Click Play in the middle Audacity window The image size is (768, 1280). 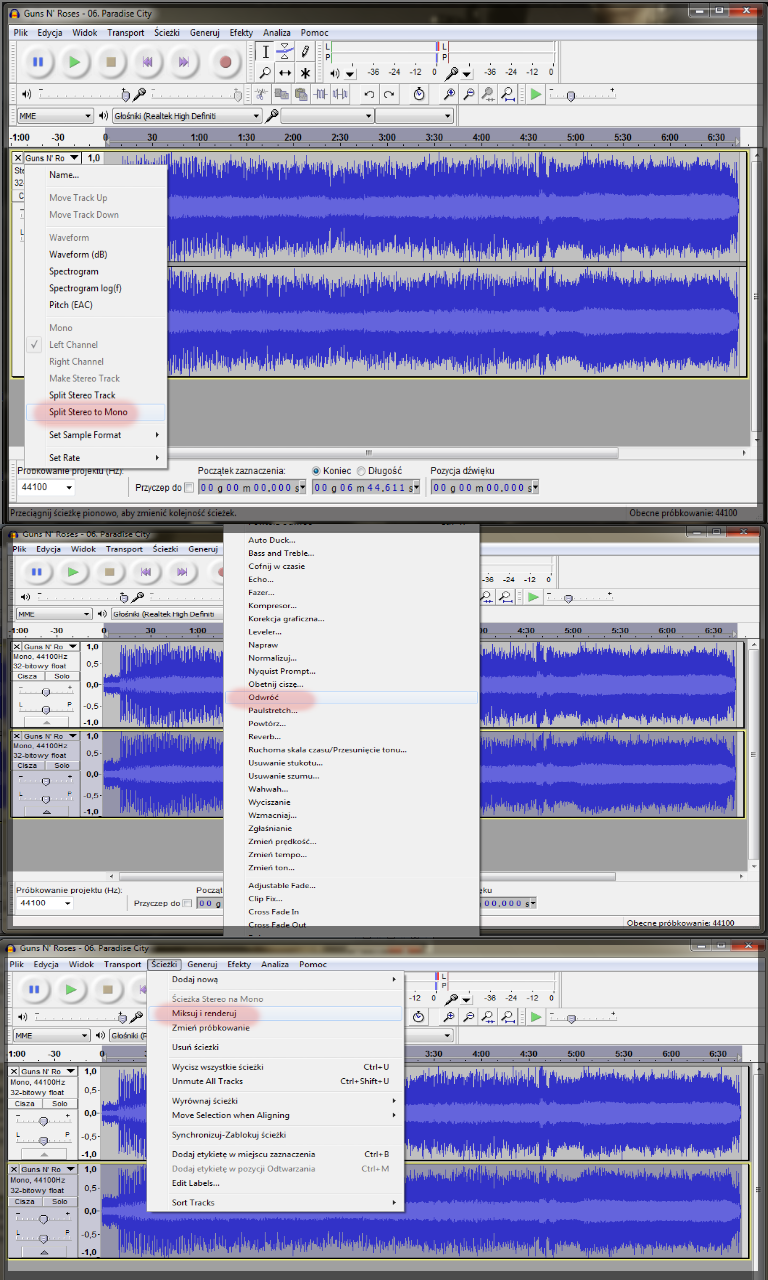coord(74,572)
